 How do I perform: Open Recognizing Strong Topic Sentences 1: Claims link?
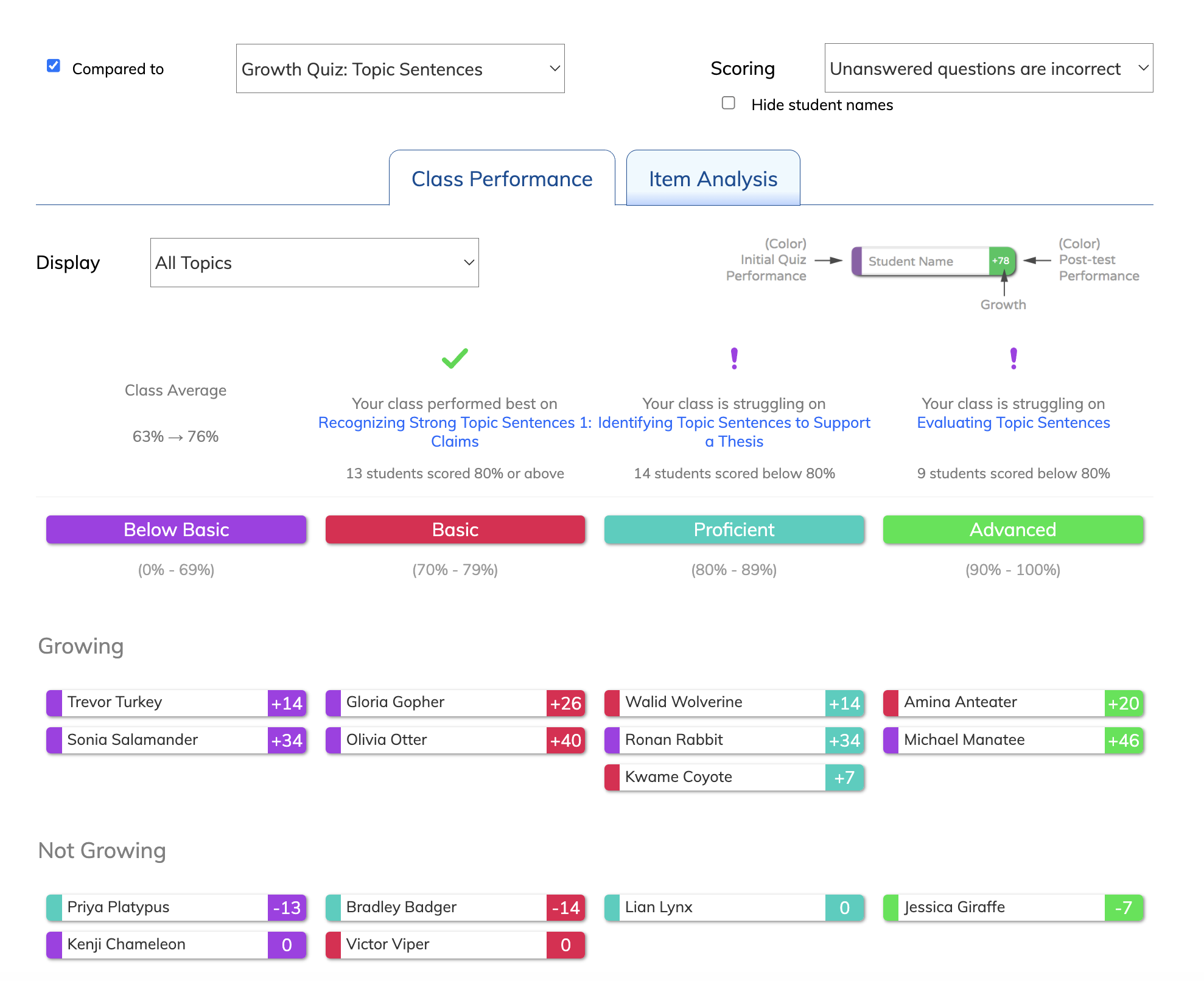point(455,432)
